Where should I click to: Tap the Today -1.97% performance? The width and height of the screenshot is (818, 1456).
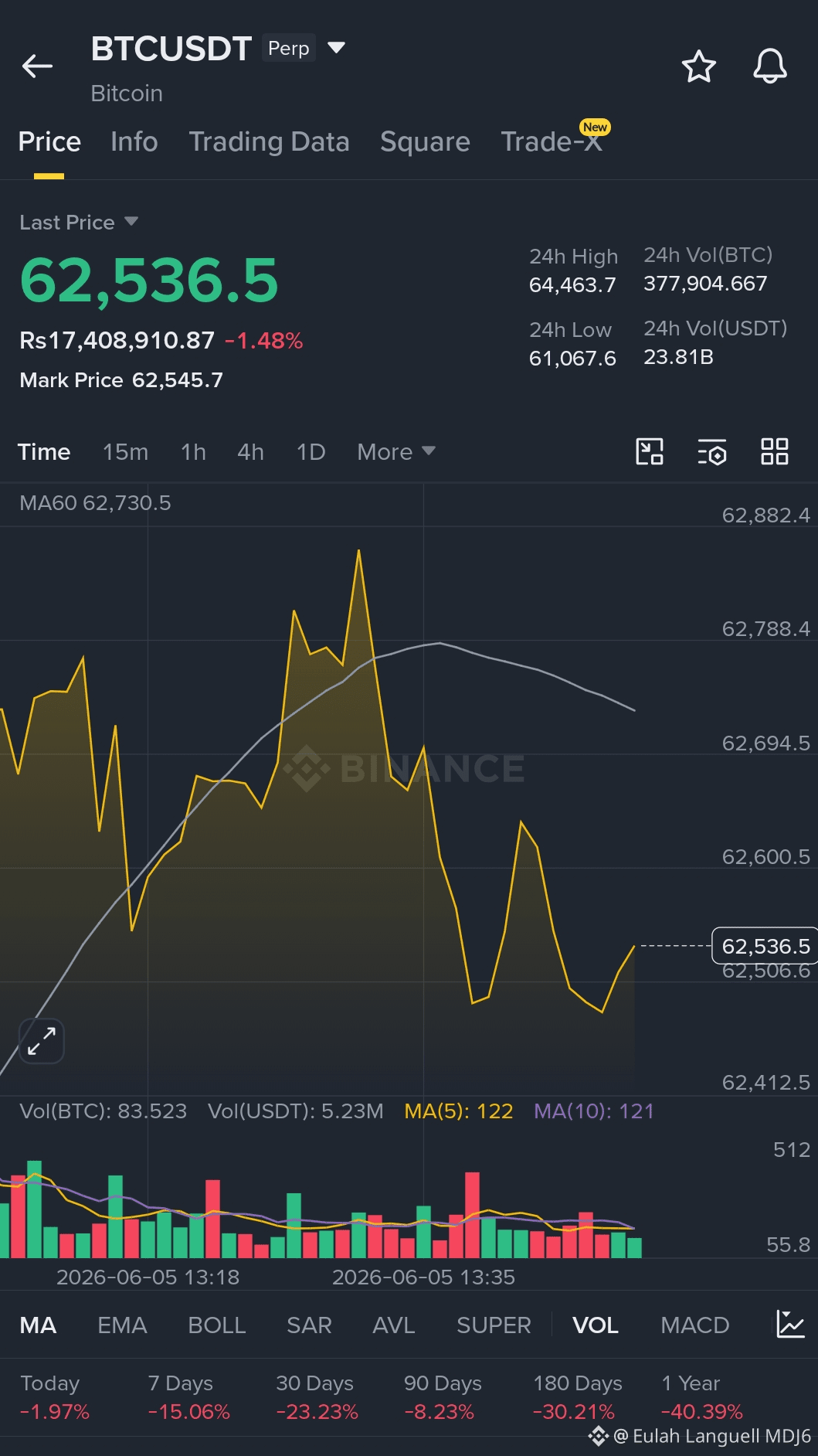55,1397
